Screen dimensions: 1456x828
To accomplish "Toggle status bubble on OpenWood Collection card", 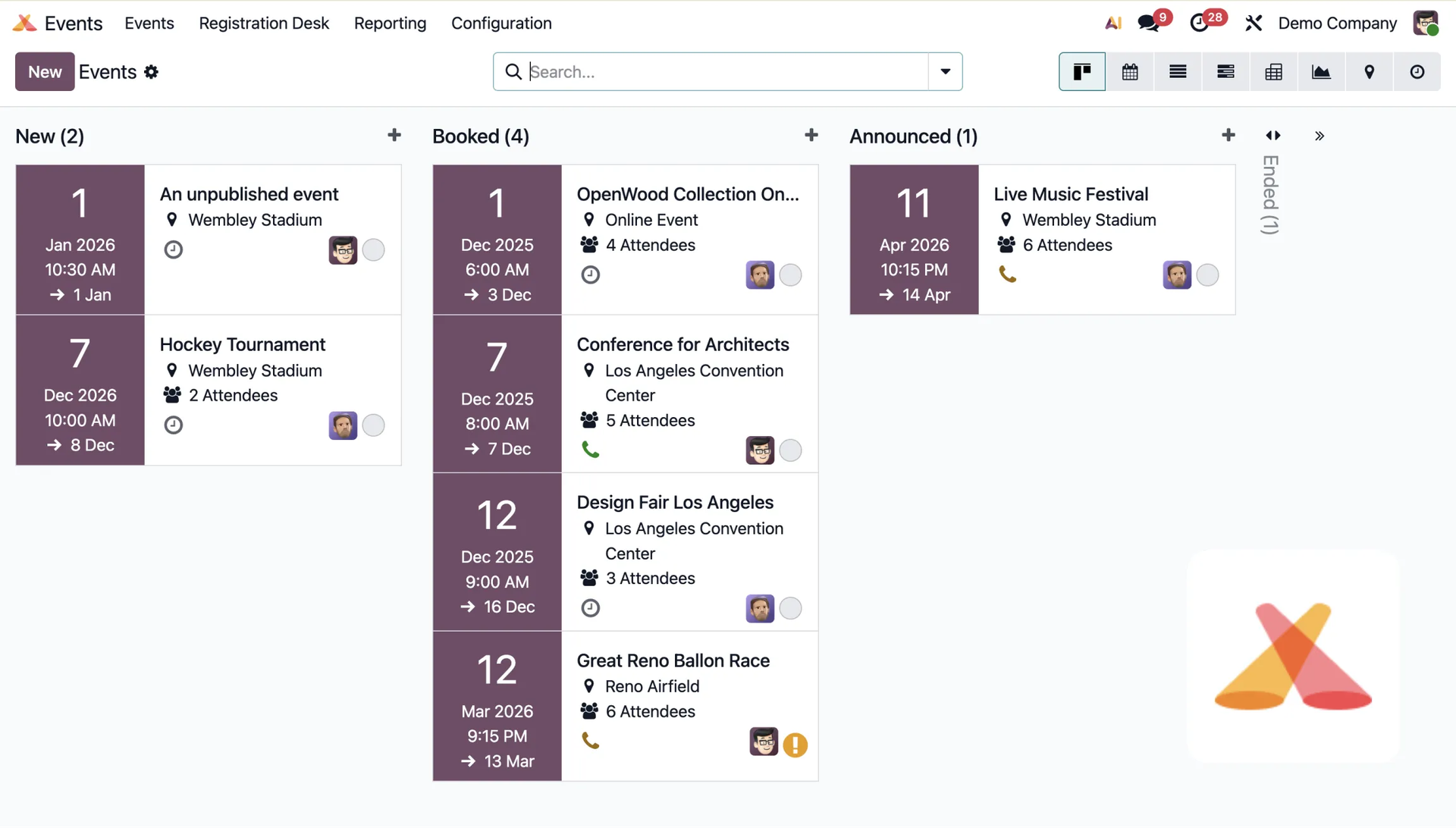I will [x=790, y=274].
